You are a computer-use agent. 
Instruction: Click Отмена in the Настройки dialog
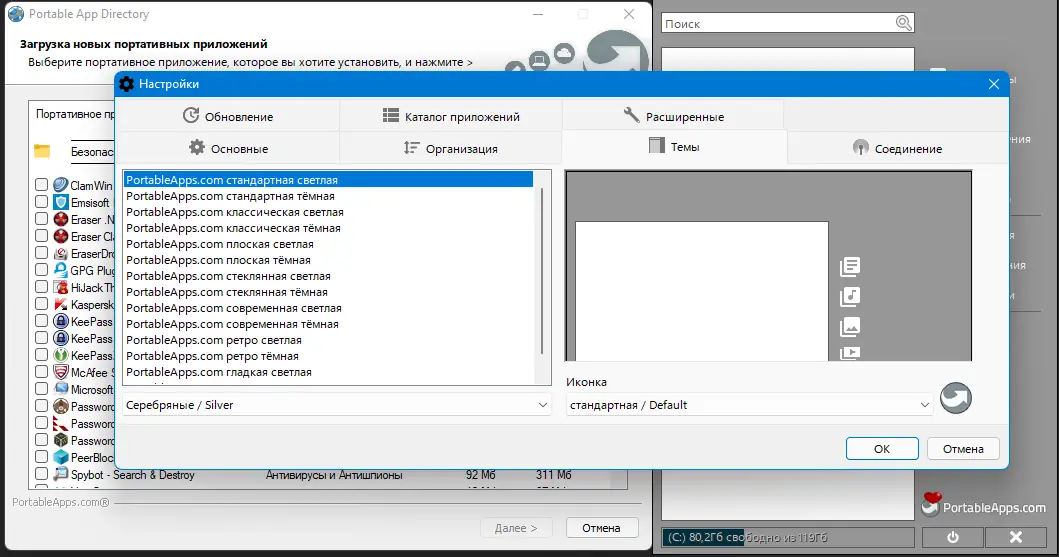[963, 448]
